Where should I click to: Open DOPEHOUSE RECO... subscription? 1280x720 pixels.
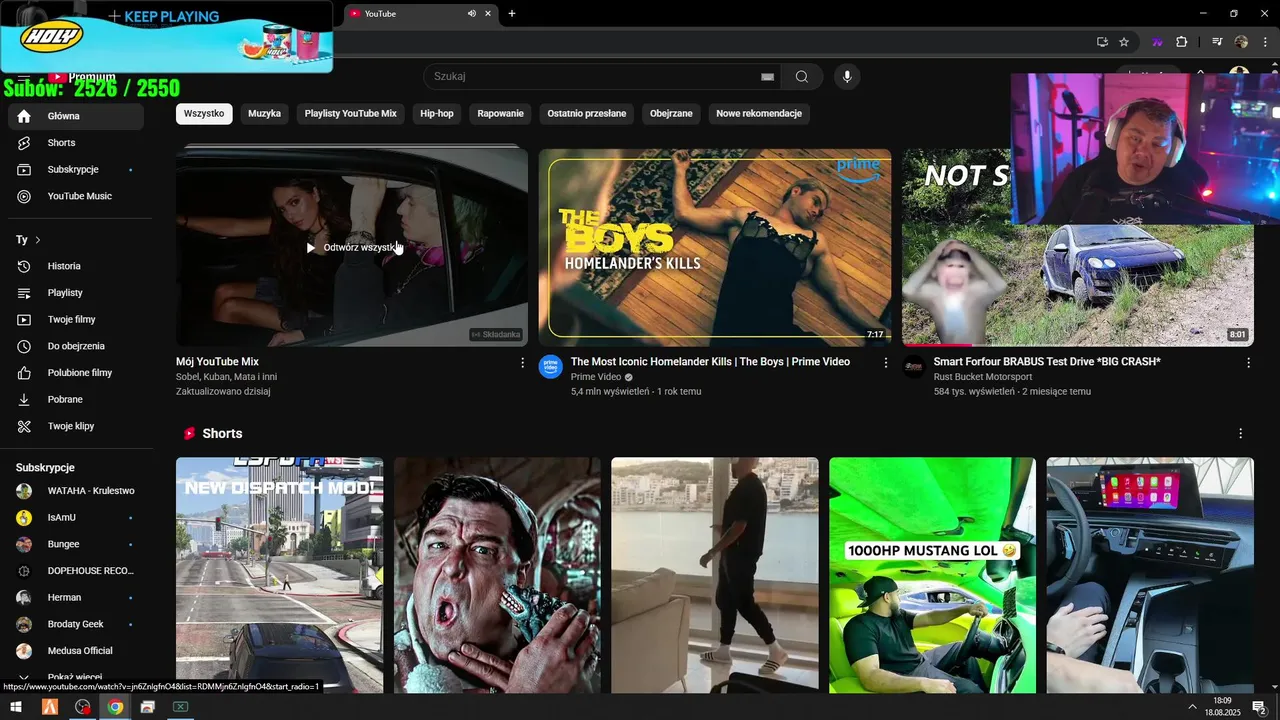(x=76, y=571)
